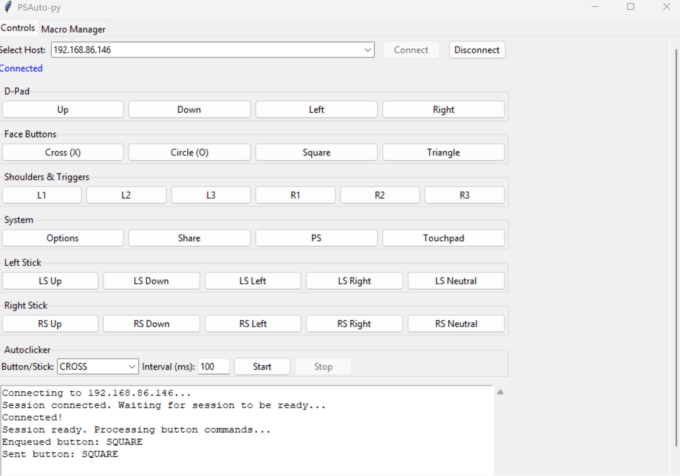Click RS Left button
This screenshot has height=476, width=680.
click(253, 324)
